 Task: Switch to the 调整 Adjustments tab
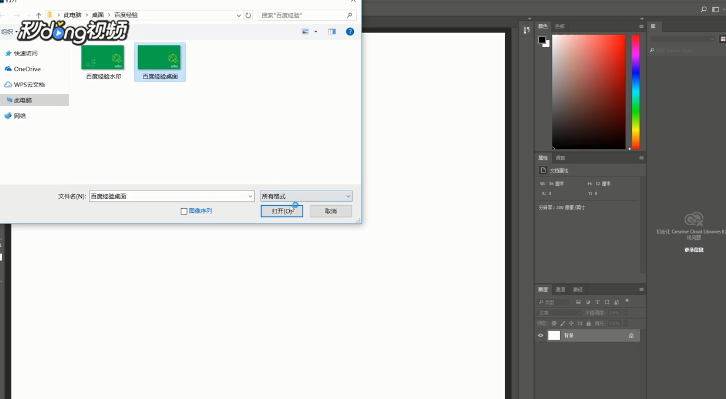pos(560,158)
